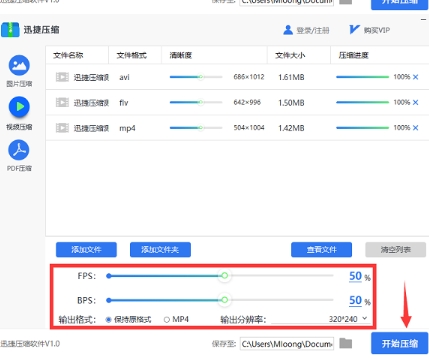Viewport: 429px width, 360px height.
Task: Click the 文件大小 column header
Action: [290, 55]
